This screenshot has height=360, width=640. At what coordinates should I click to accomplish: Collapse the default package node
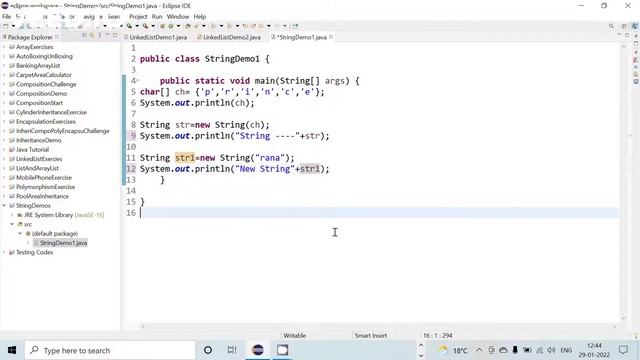(x=20, y=234)
